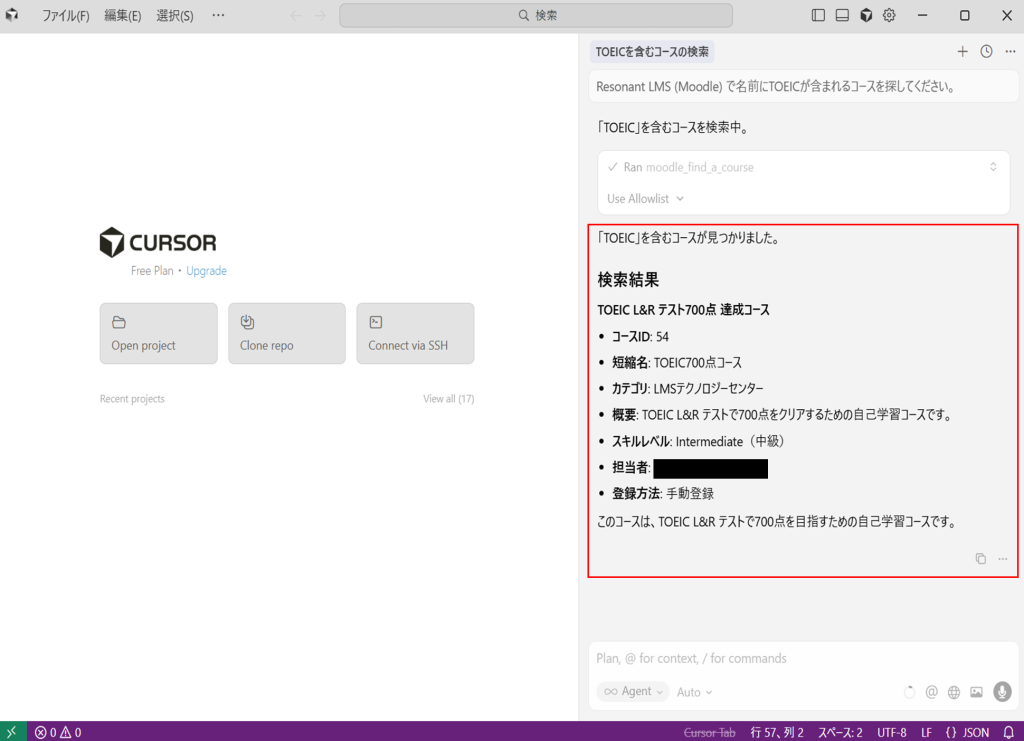This screenshot has width=1024, height=741.
Task: Click the microphone voice input button
Action: [1002, 691]
